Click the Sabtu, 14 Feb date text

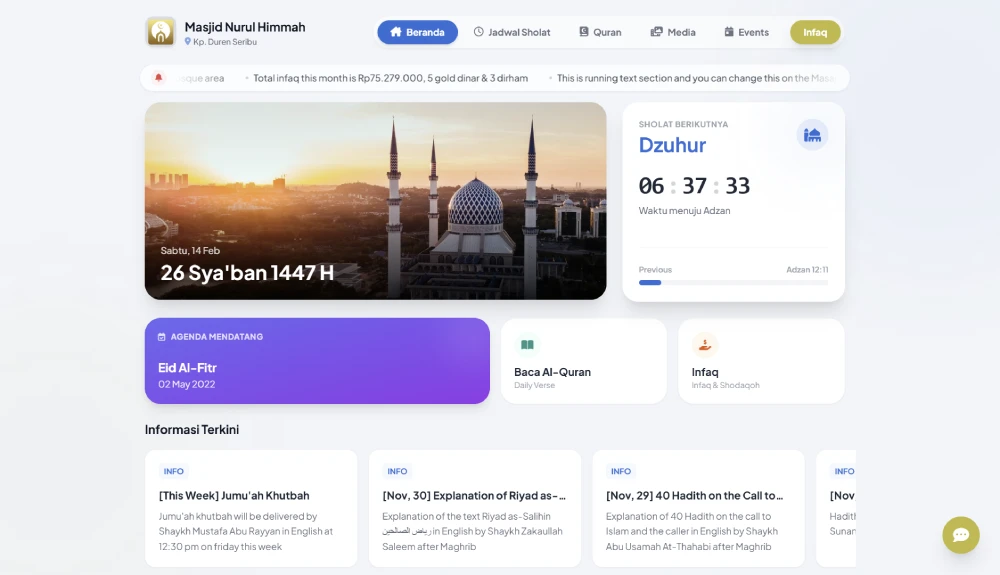pos(190,251)
